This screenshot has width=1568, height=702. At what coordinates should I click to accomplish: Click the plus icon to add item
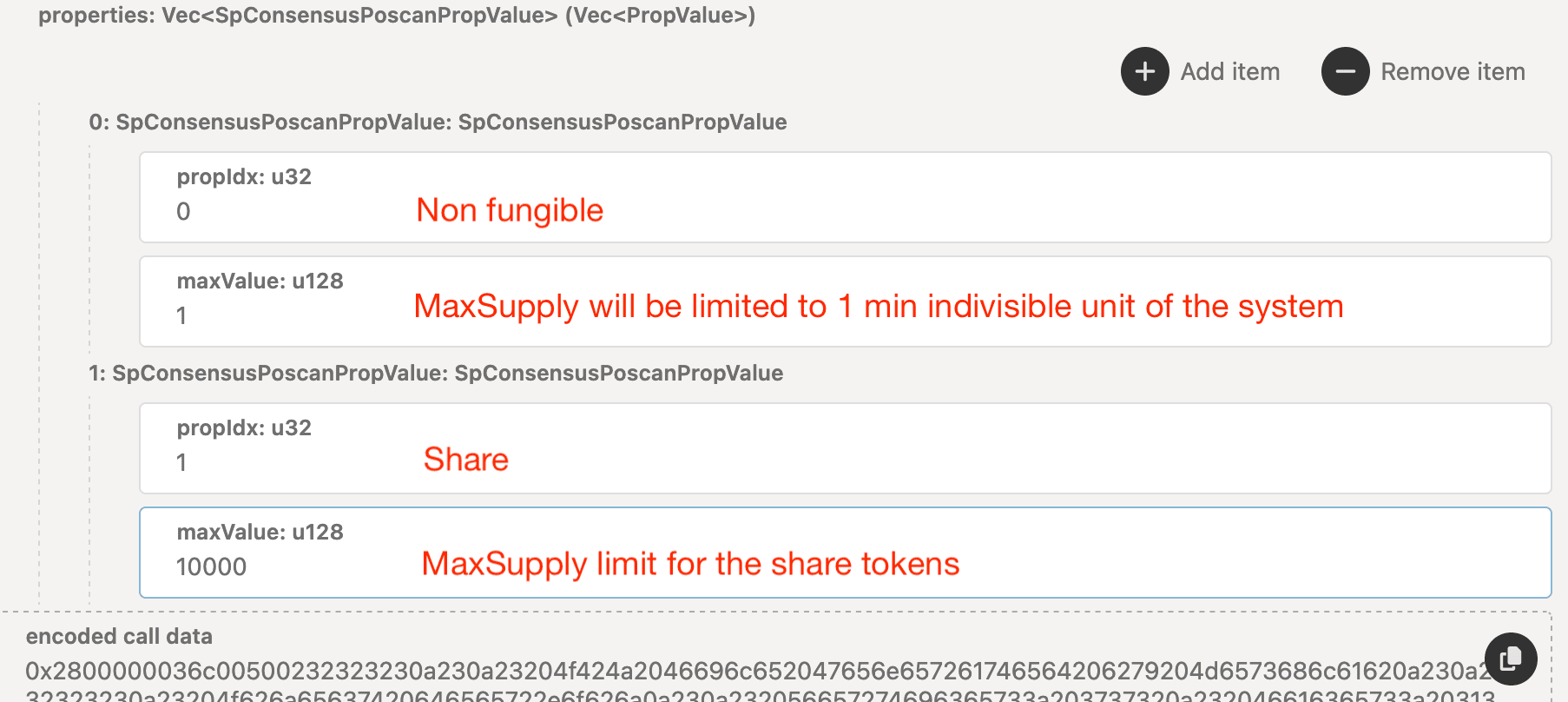[1144, 71]
